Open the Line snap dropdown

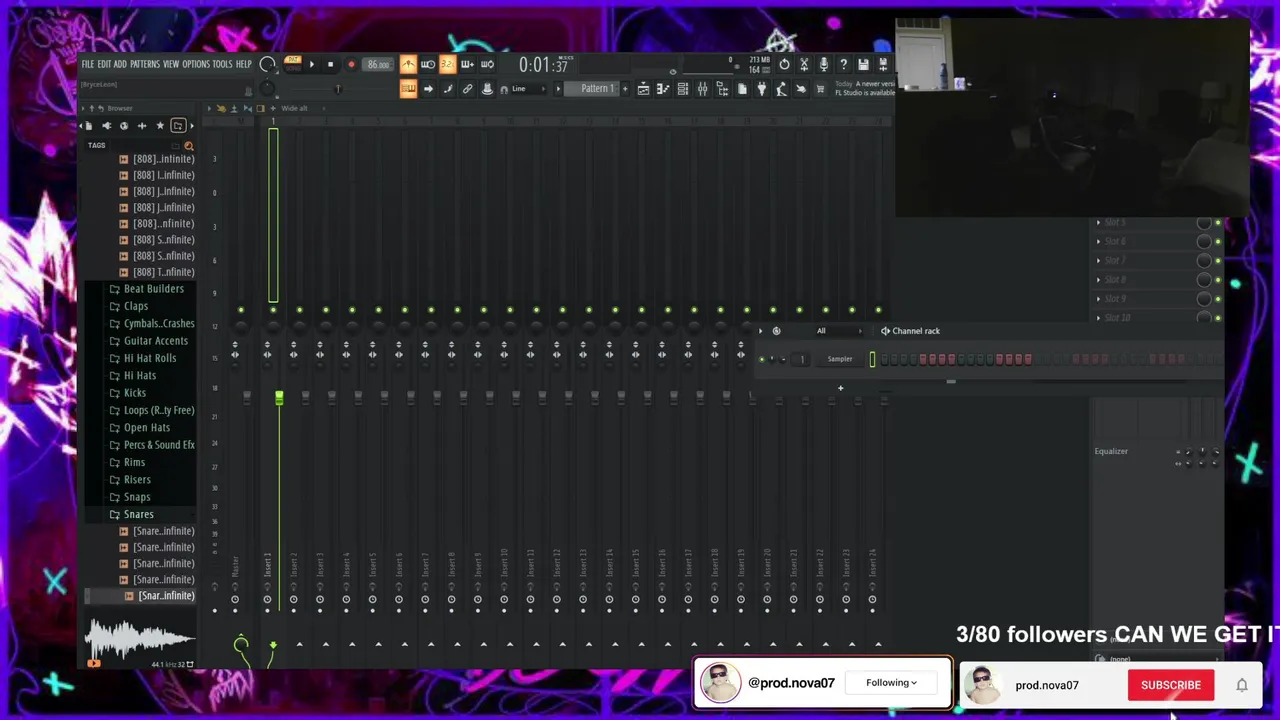pyautogui.click(x=528, y=89)
